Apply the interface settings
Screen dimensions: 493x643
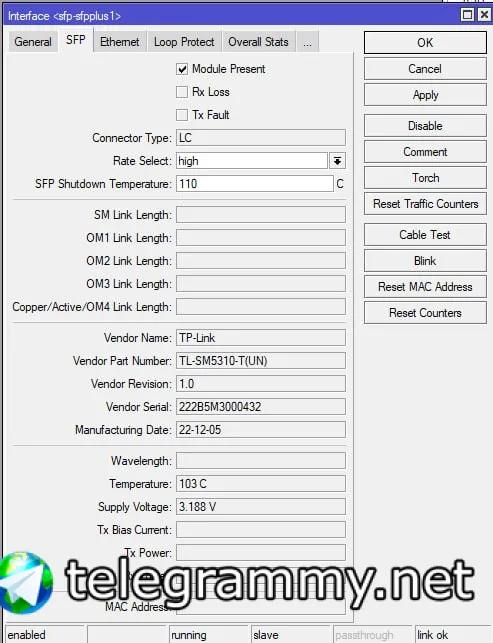pos(425,95)
